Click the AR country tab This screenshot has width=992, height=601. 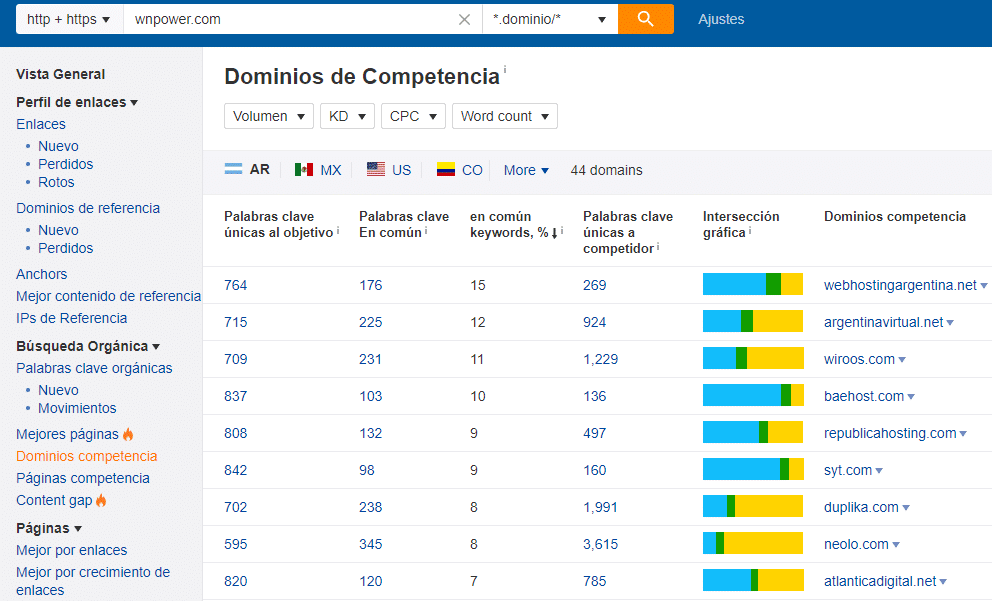(x=247, y=170)
